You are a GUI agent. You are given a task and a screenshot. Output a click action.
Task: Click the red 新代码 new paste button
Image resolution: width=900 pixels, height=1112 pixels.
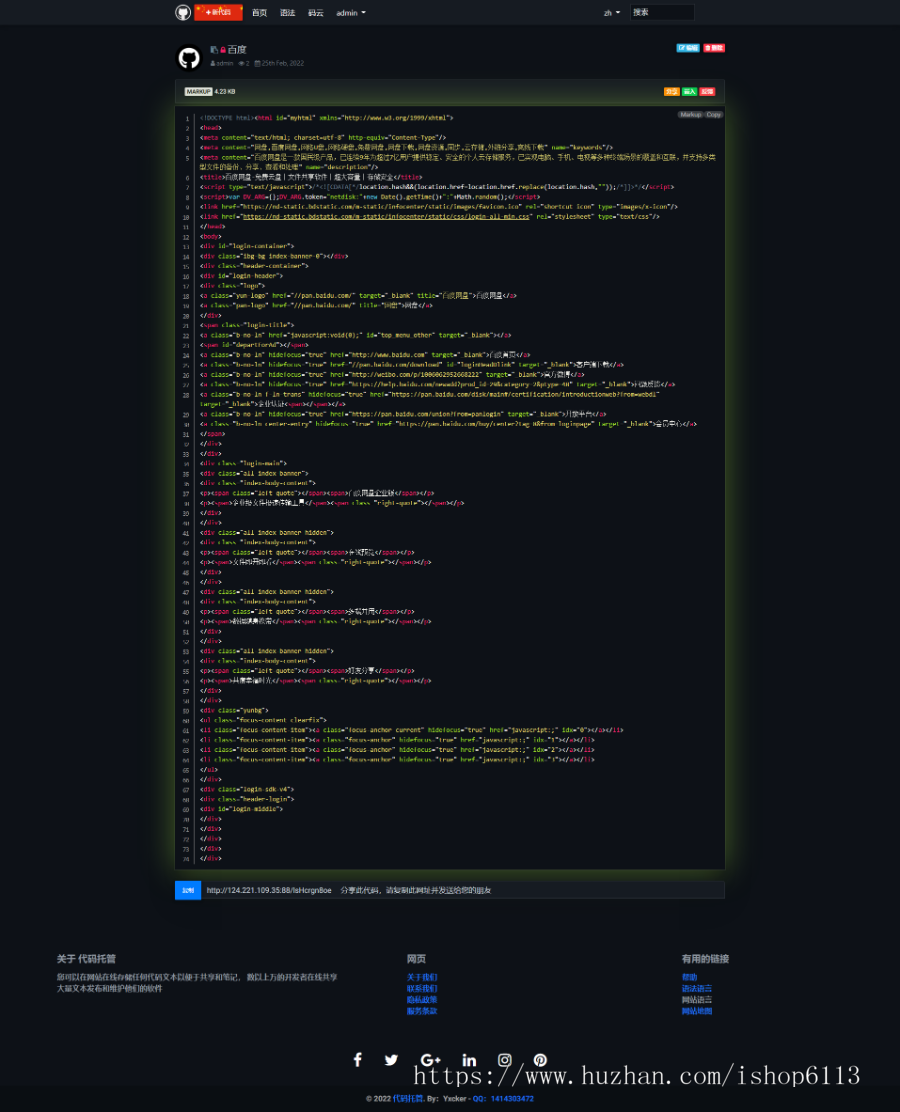[x=218, y=12]
